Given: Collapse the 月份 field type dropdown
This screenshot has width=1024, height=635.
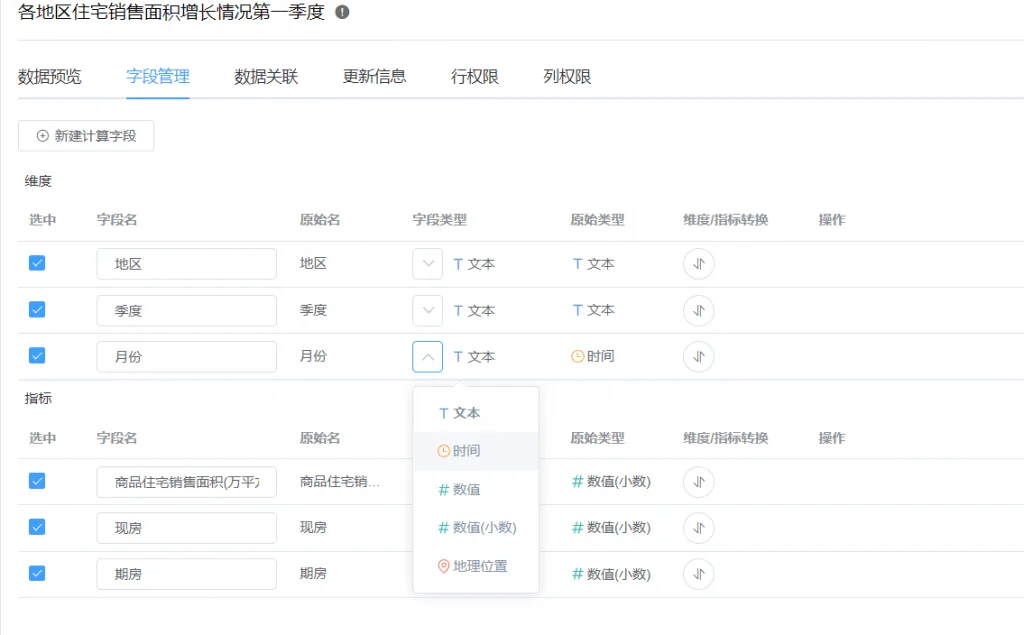Looking at the screenshot, I should pos(428,357).
